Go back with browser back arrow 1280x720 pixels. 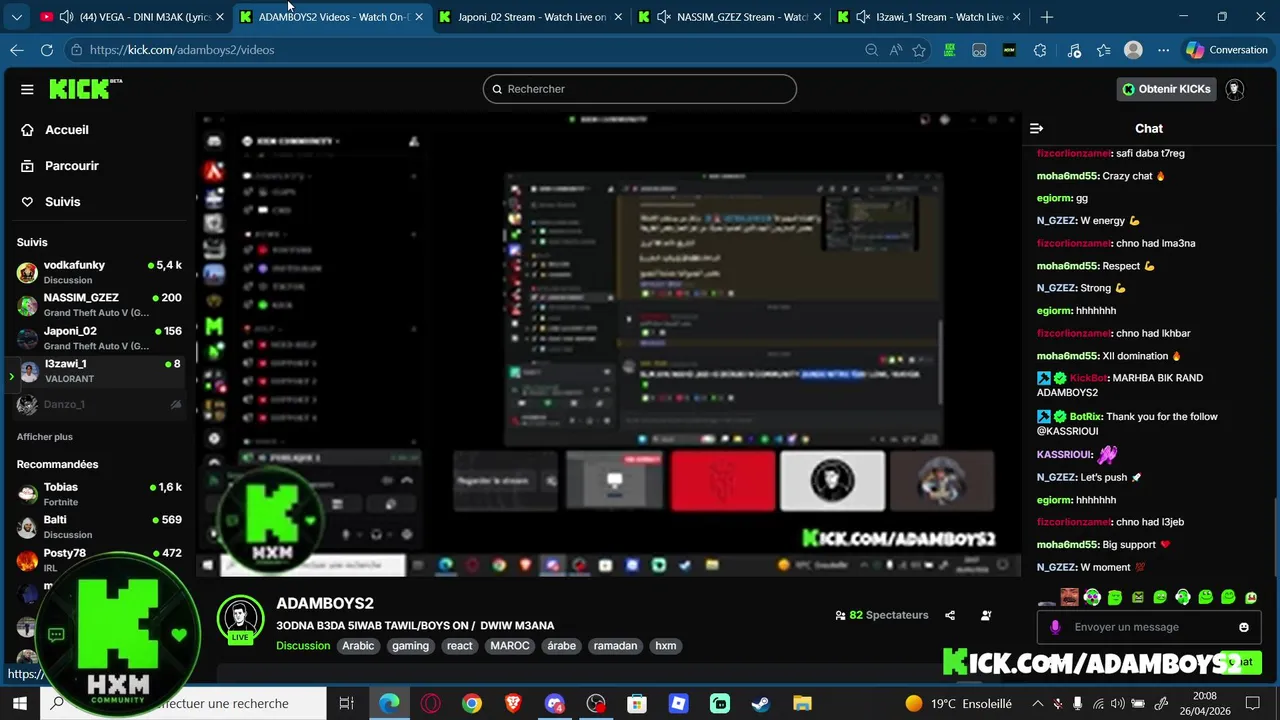point(17,50)
